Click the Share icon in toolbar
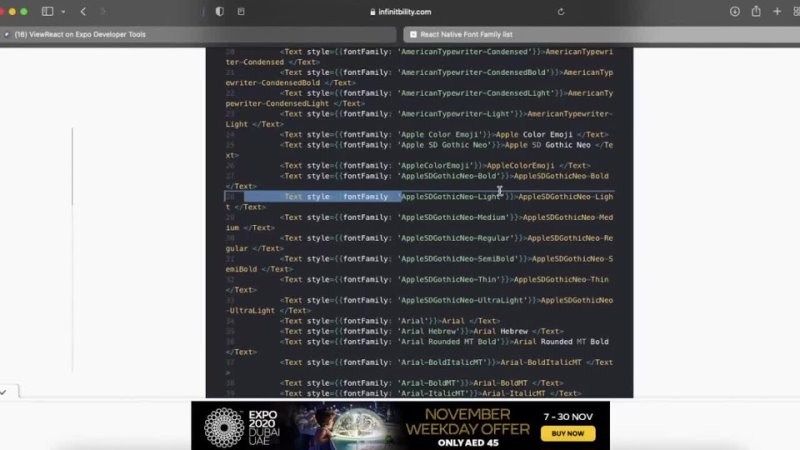 756,11
